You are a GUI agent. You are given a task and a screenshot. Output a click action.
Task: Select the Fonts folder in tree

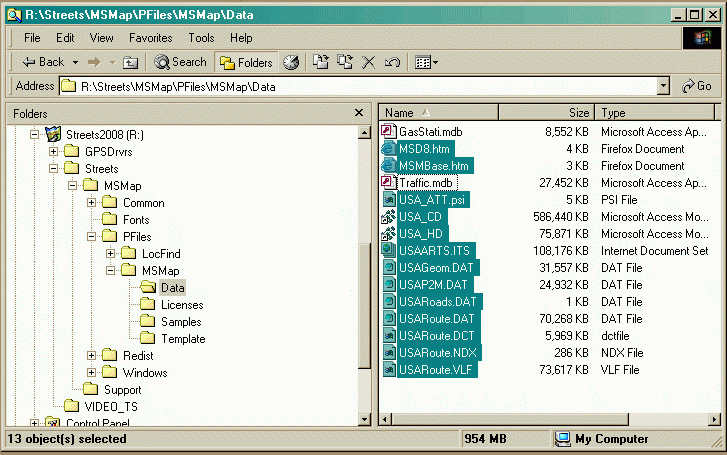[136, 220]
